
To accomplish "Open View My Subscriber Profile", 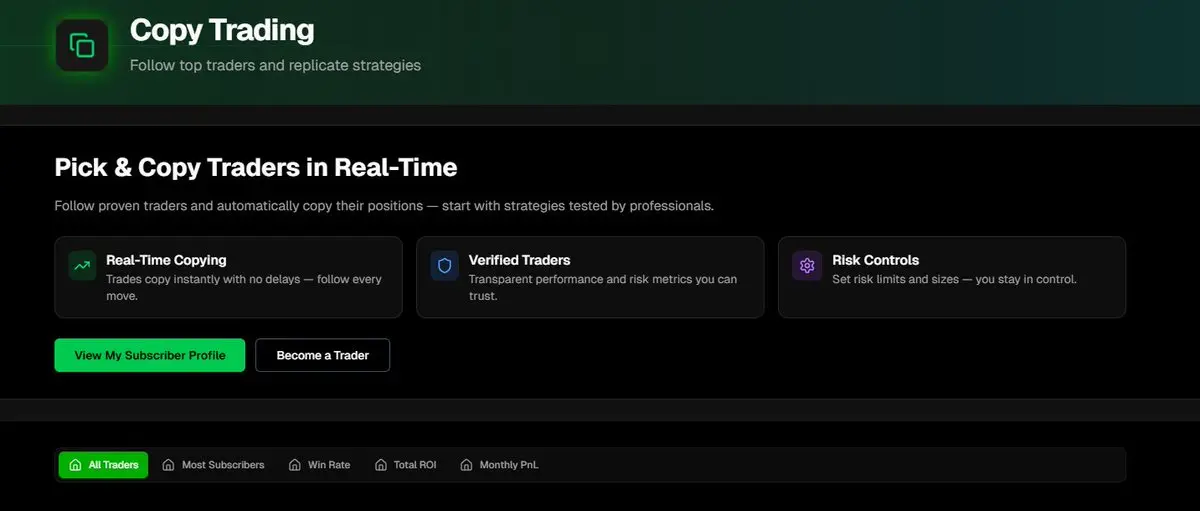I will click(x=150, y=355).
